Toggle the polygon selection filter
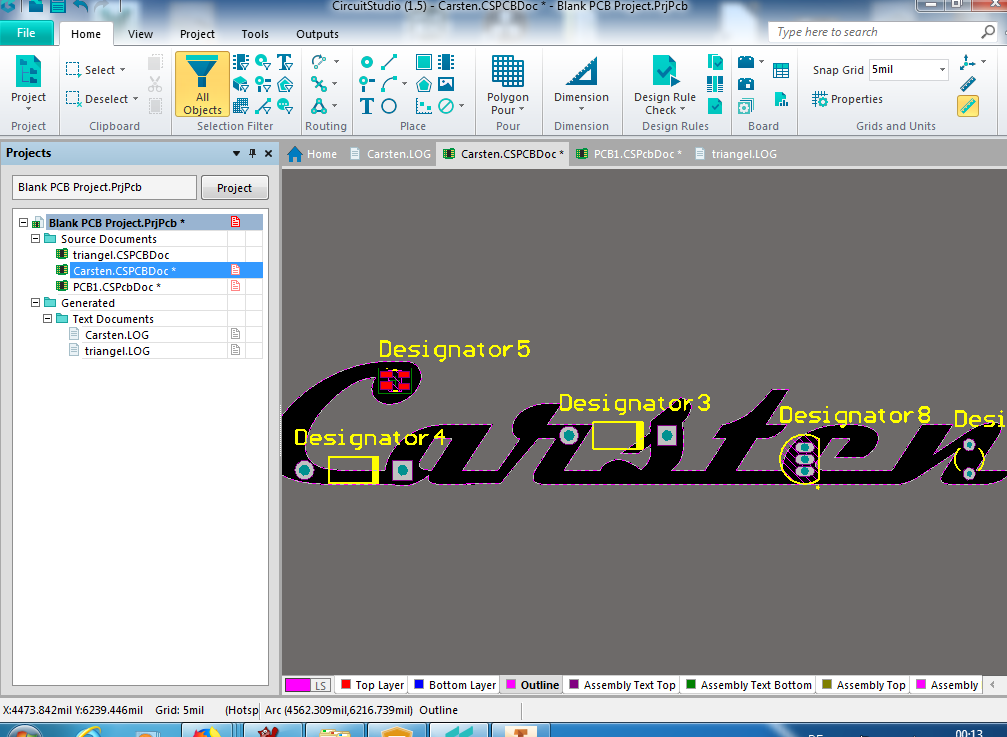 click(285, 84)
